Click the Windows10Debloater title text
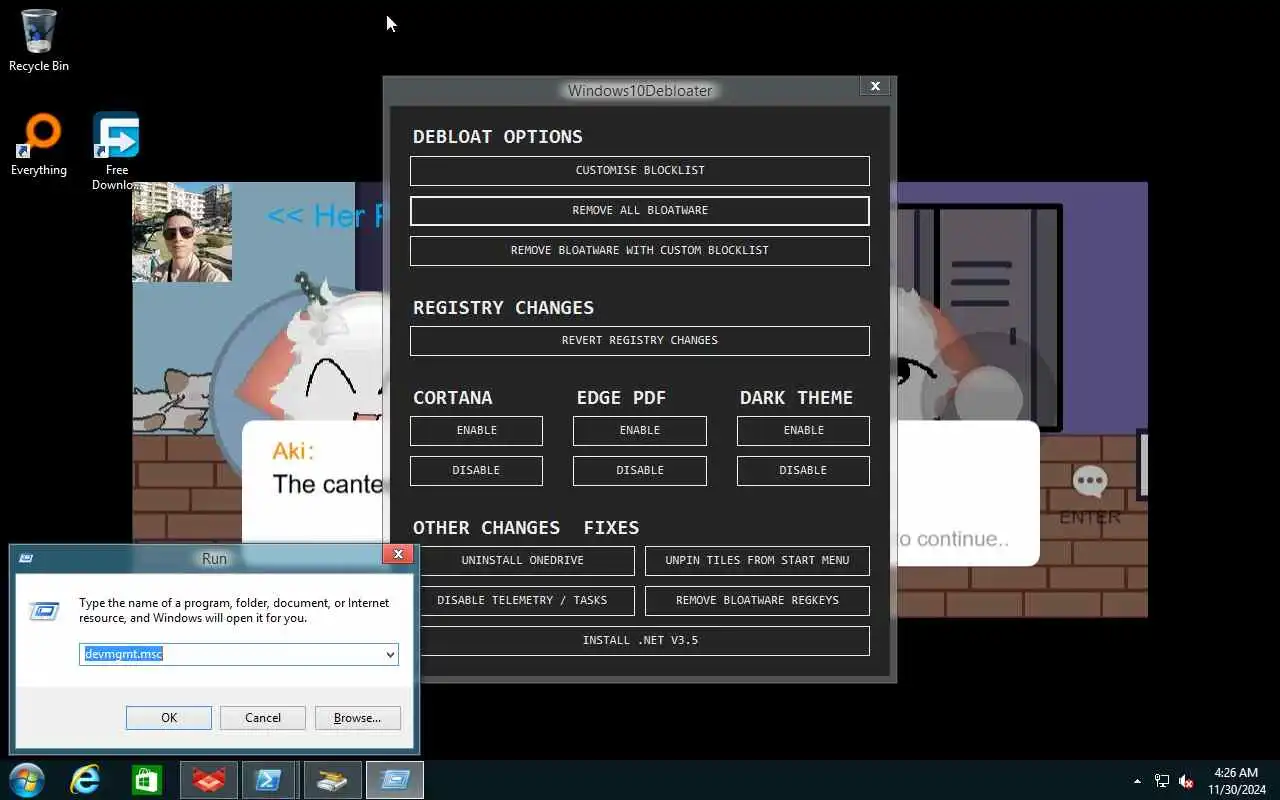Screen dimensions: 1280x800 pos(640,90)
